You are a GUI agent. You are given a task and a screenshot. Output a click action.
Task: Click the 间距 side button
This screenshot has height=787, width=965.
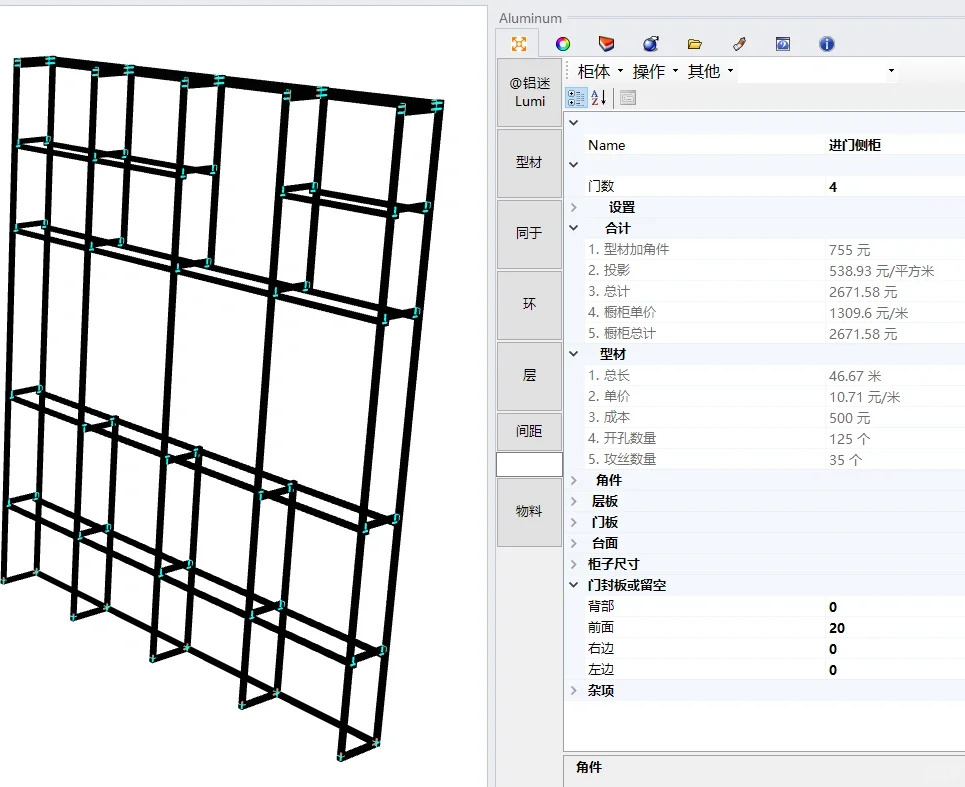(x=529, y=431)
